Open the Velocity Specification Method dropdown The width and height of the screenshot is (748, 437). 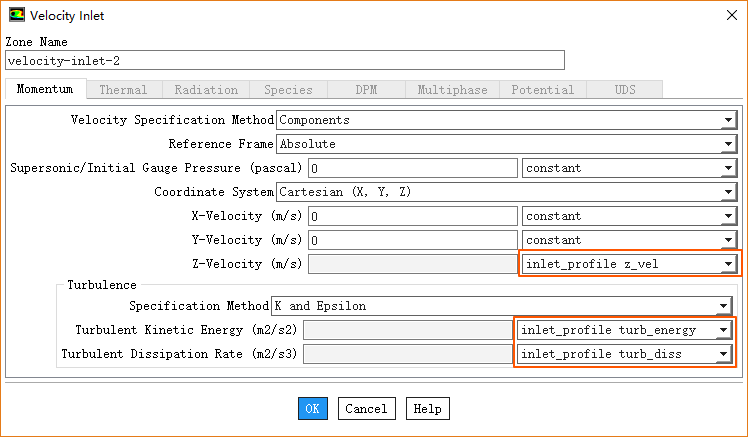505,120
